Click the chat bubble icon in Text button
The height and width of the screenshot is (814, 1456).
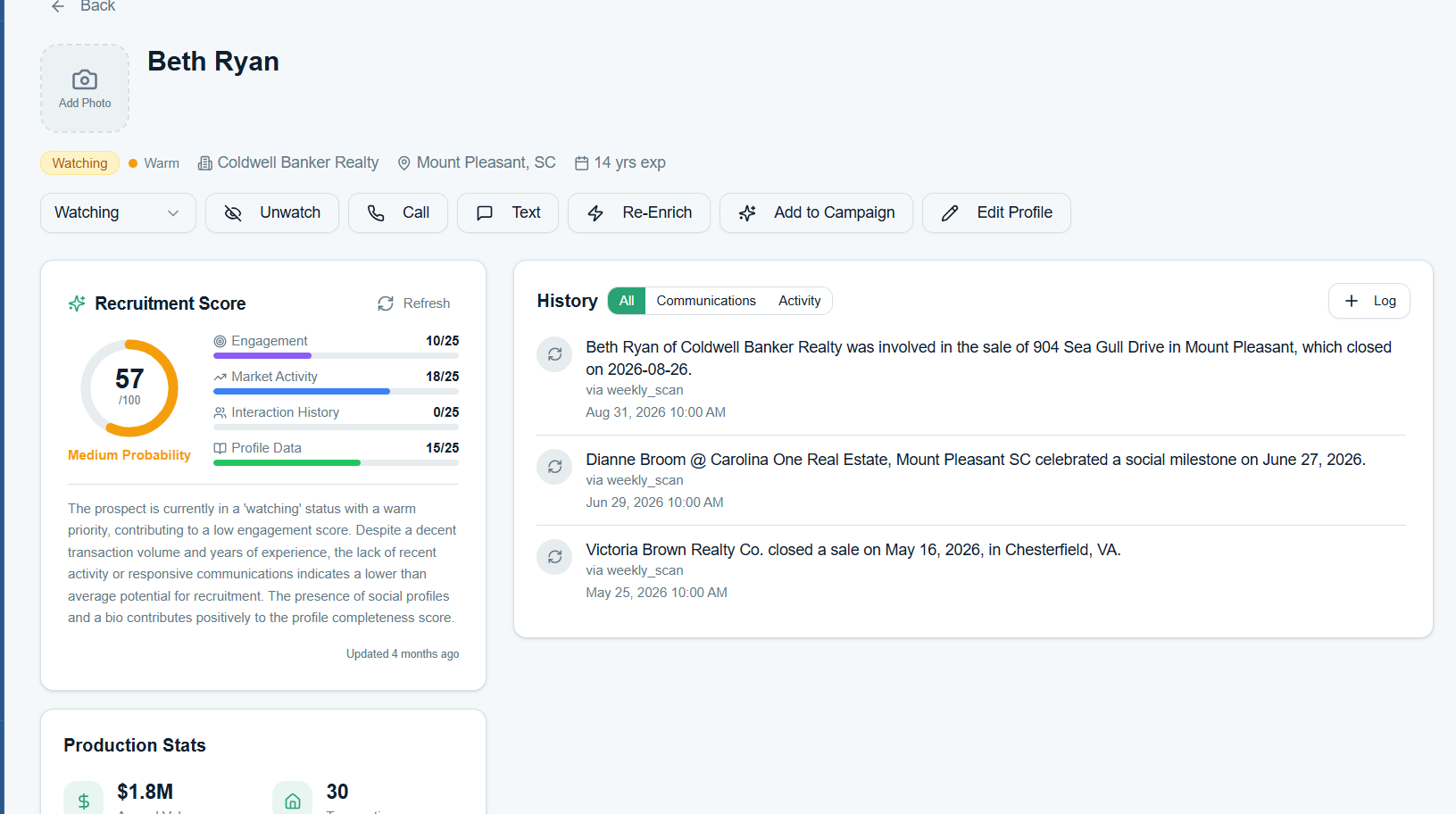(x=485, y=213)
